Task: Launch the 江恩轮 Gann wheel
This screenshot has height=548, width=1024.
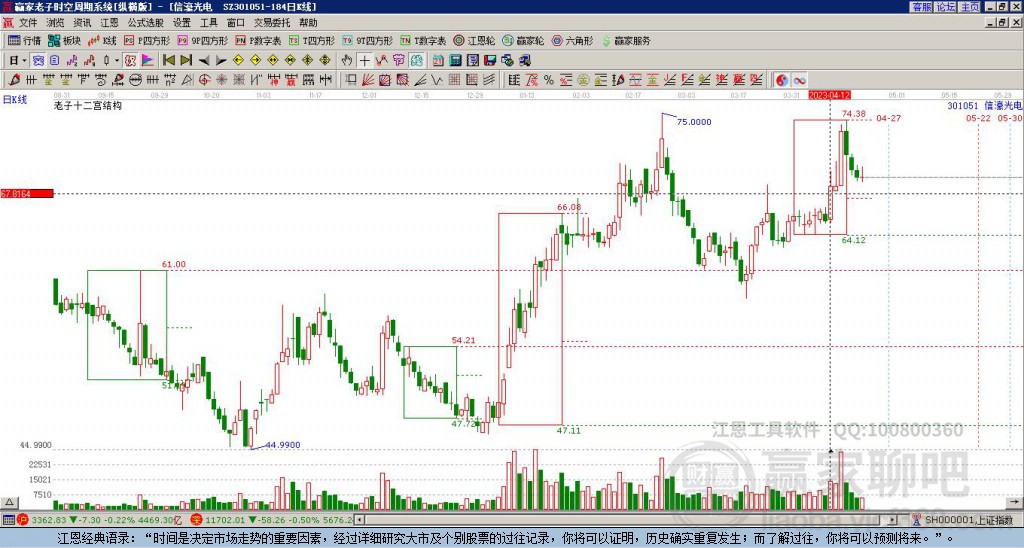Action: click(x=474, y=40)
